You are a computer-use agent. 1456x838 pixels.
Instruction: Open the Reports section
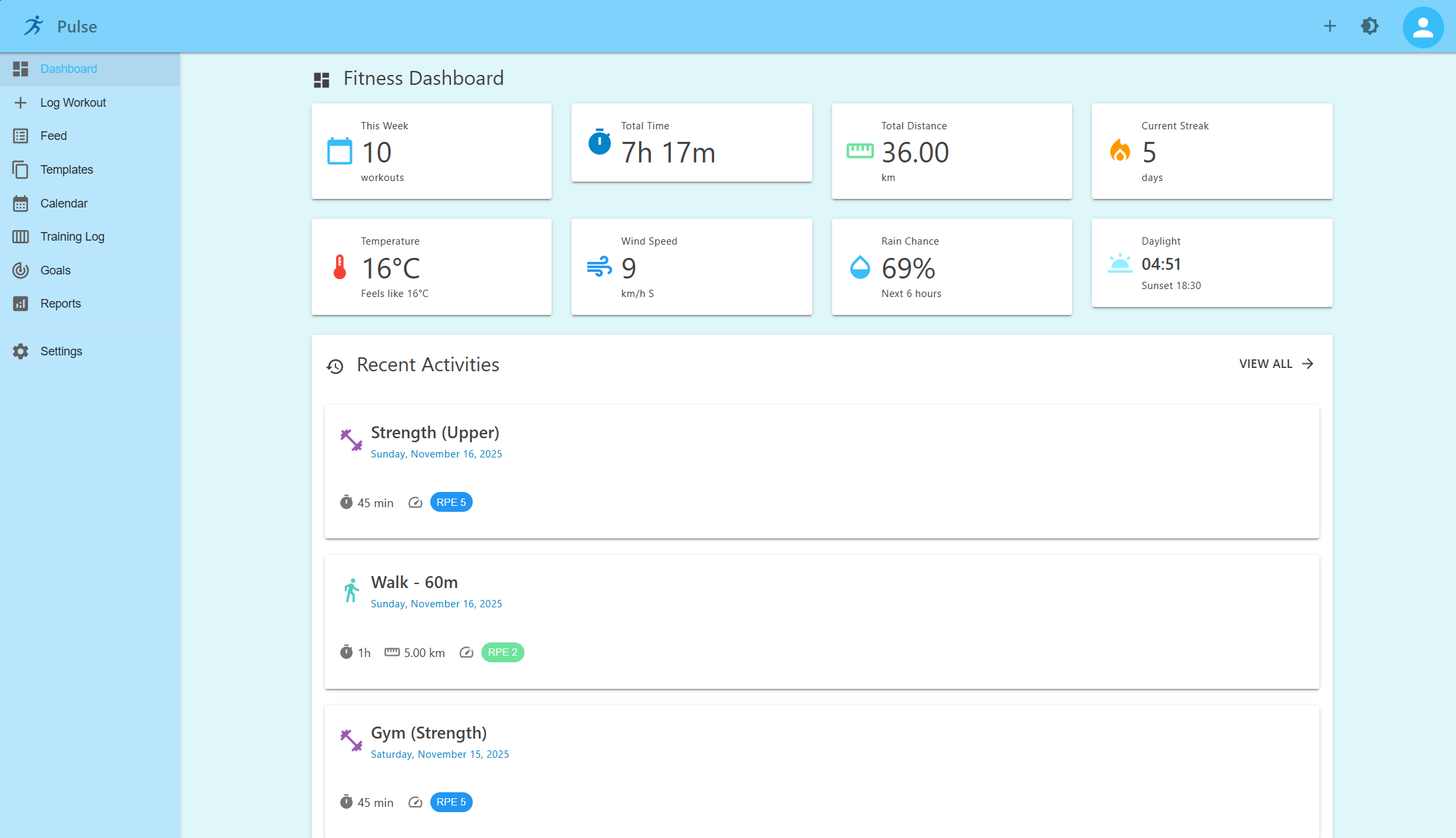pos(61,303)
